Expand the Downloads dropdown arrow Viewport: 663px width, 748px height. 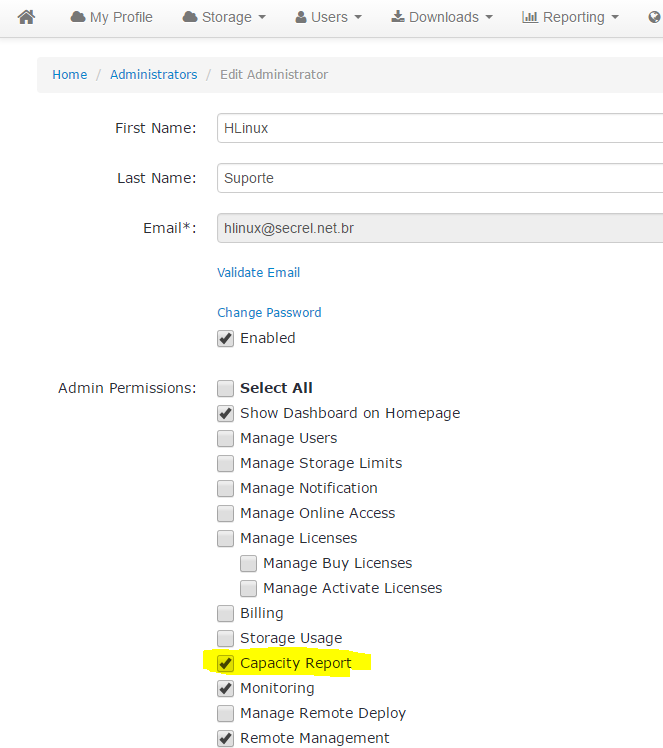point(489,18)
